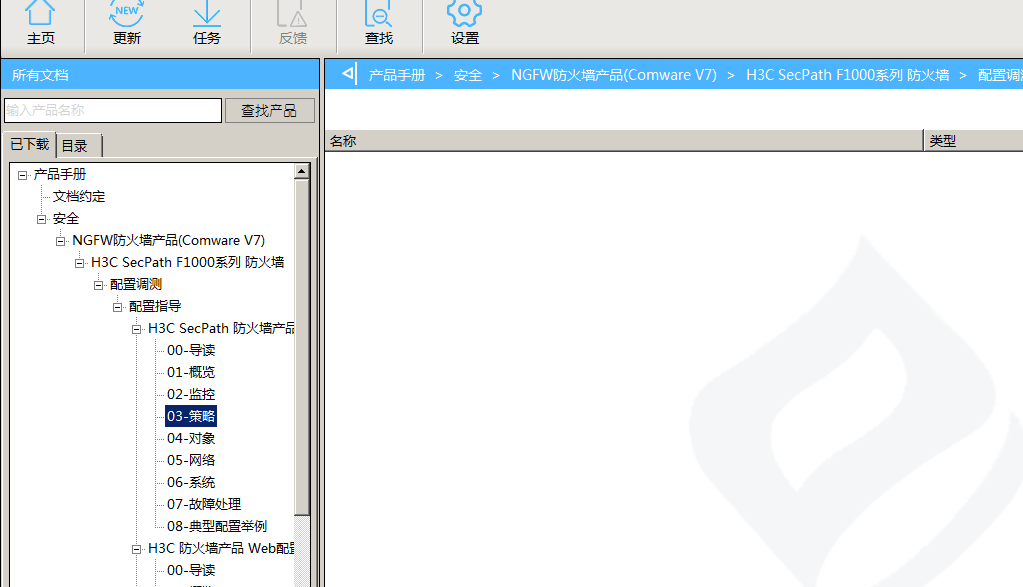Collapse the 配置指导 tree node

[x=117, y=307]
